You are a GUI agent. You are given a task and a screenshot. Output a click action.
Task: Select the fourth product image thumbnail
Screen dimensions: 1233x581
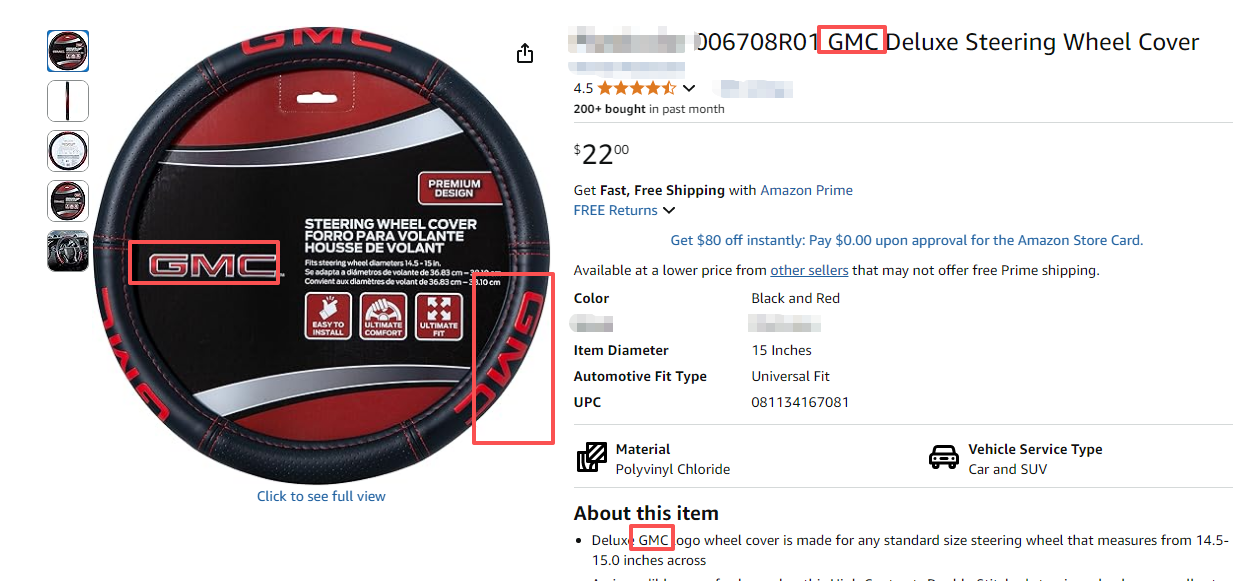tap(68, 201)
